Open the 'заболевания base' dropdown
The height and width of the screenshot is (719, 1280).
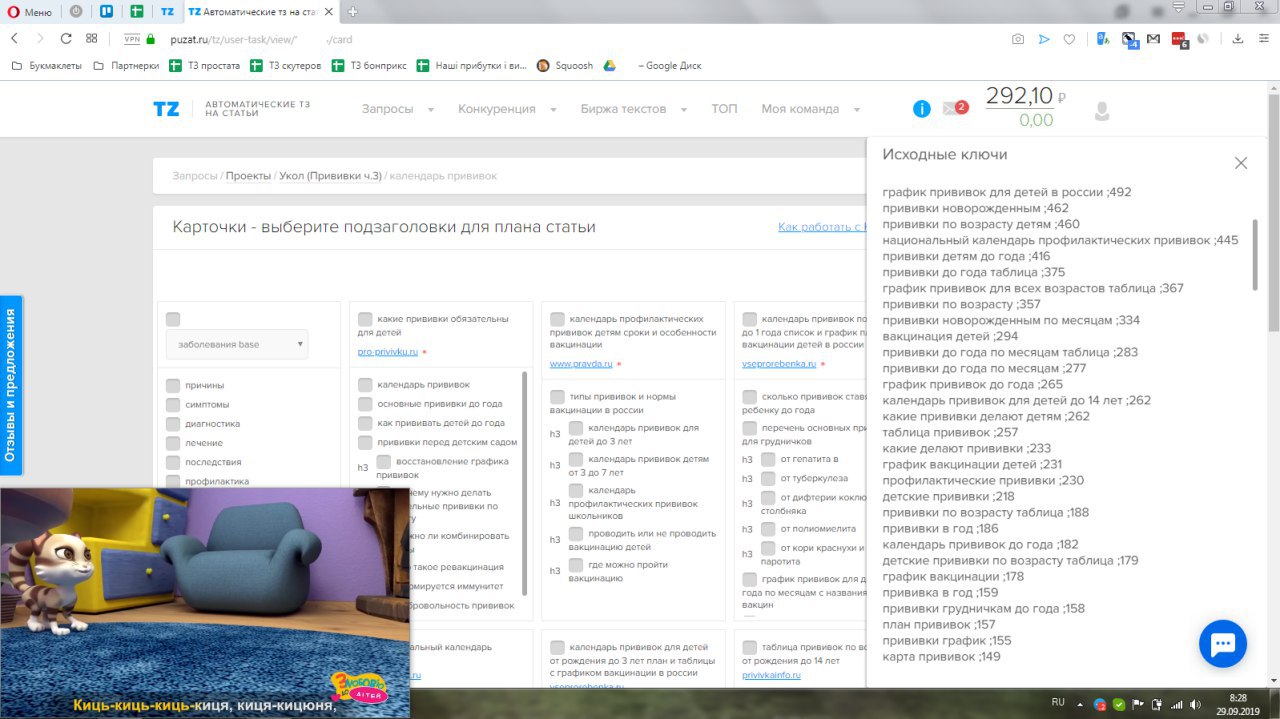point(237,344)
